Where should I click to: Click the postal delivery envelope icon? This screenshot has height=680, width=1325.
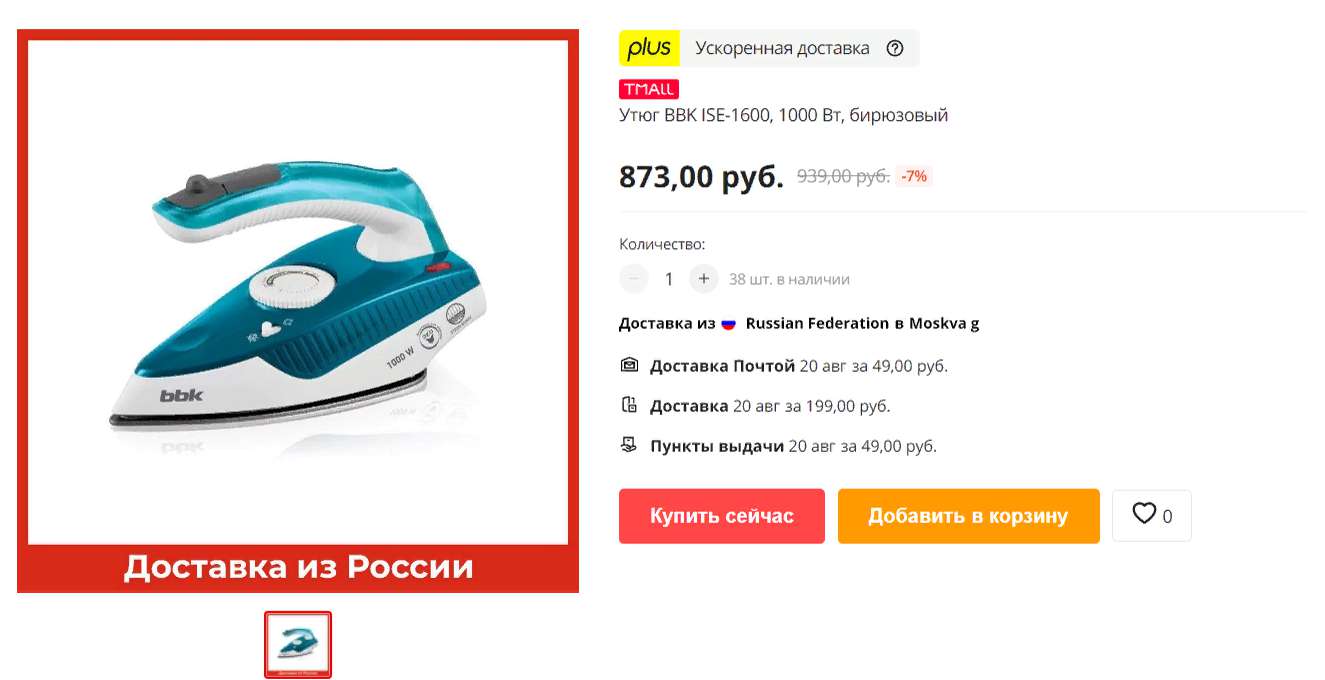coord(629,365)
